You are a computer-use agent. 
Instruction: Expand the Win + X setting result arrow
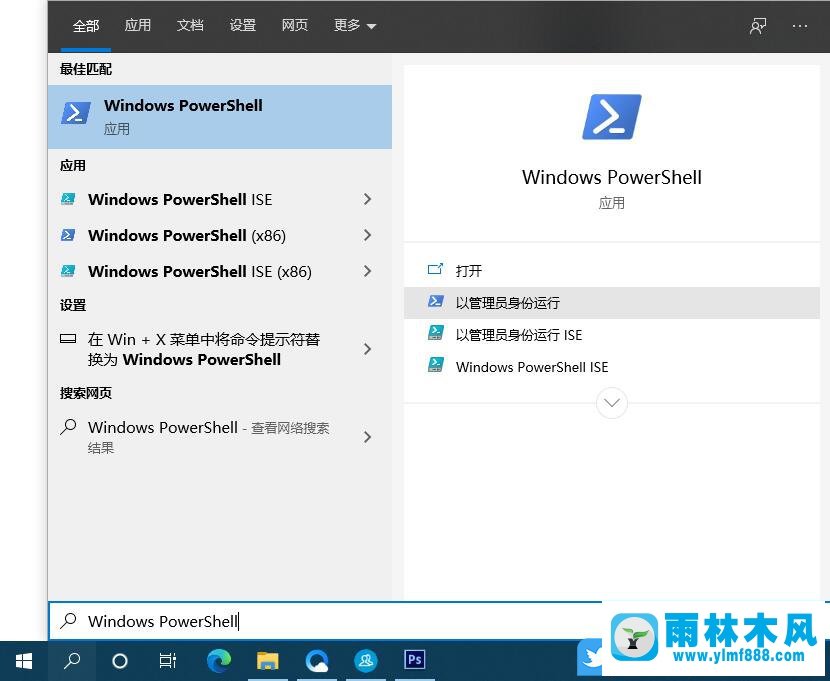pos(367,349)
